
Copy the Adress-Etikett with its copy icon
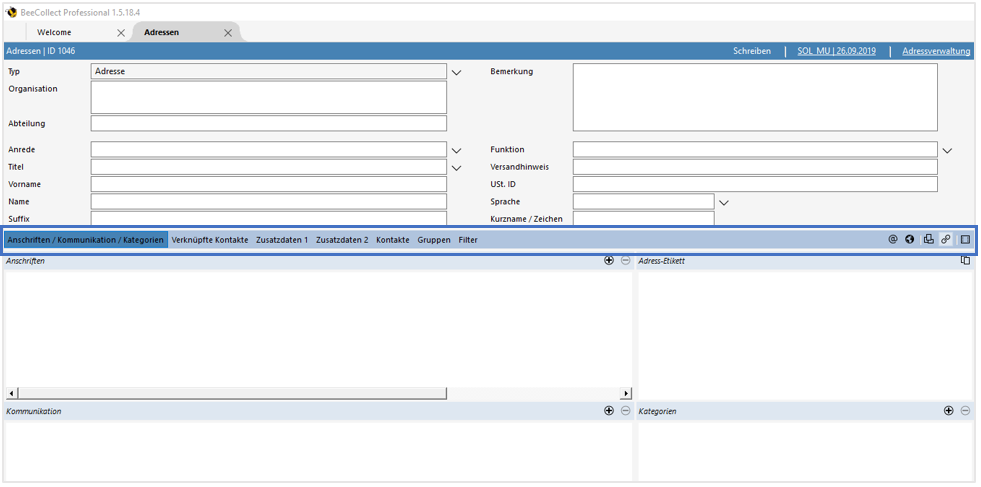click(965, 260)
